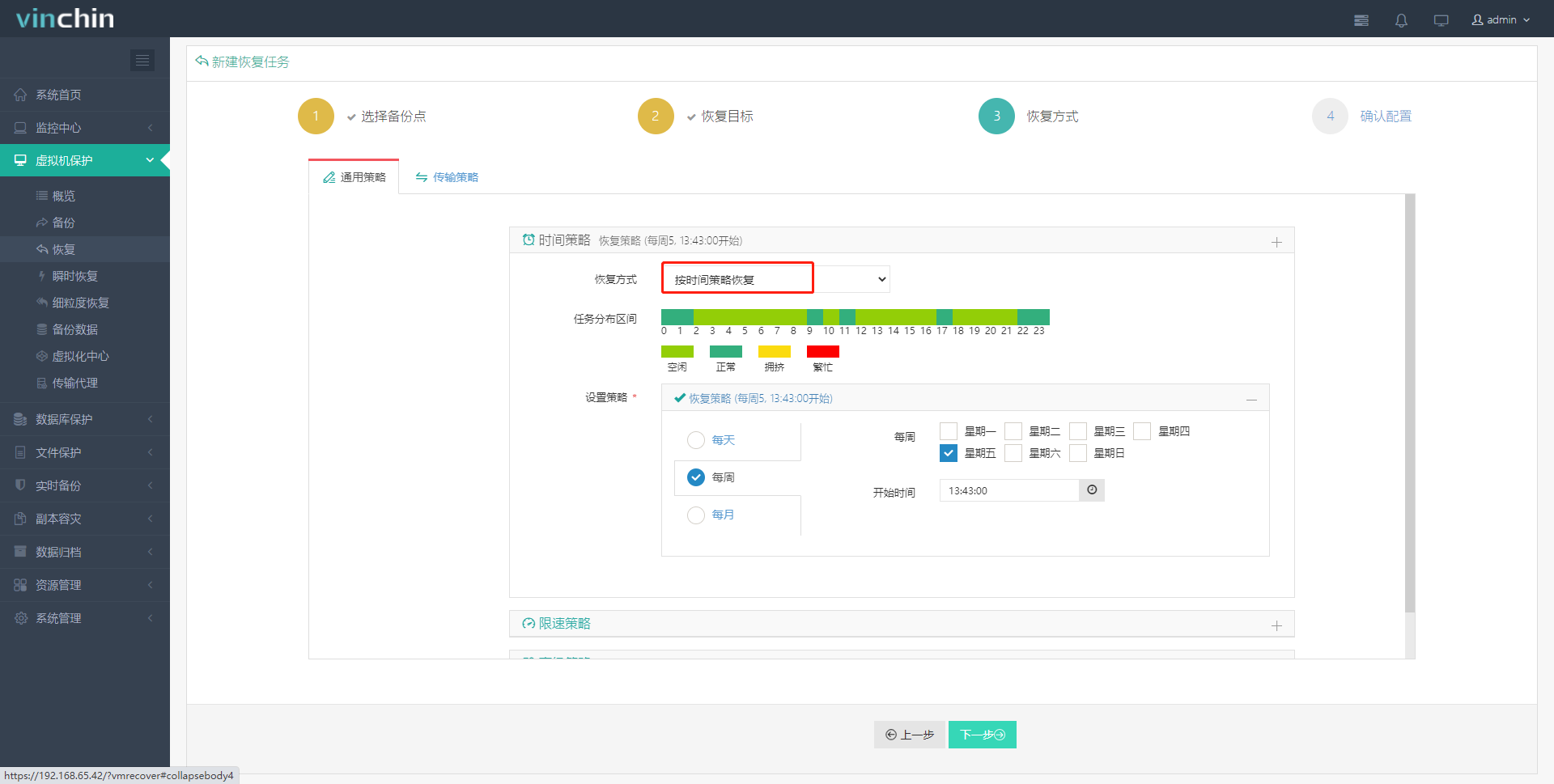1554x784 pixels.
Task: Open the task list icon in top bar
Action: [1361, 20]
